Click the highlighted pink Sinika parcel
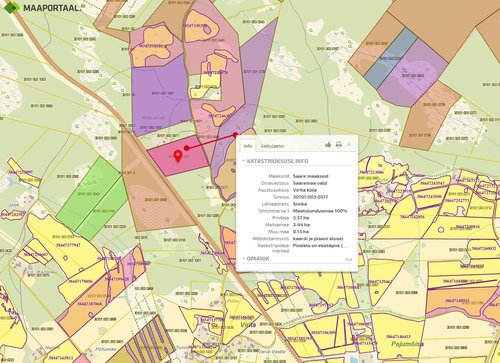Screen dimensions: 500x363 click(178, 155)
